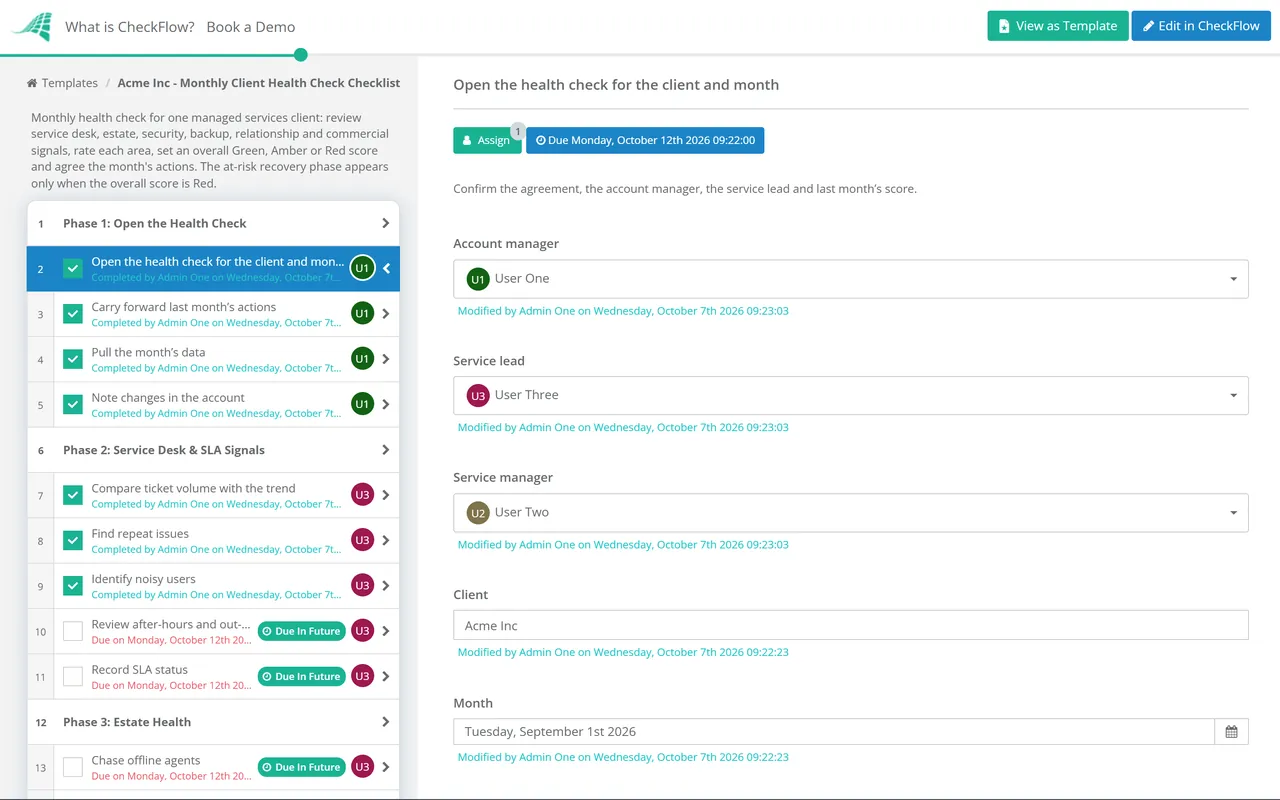Open Book a Demo link

251,27
